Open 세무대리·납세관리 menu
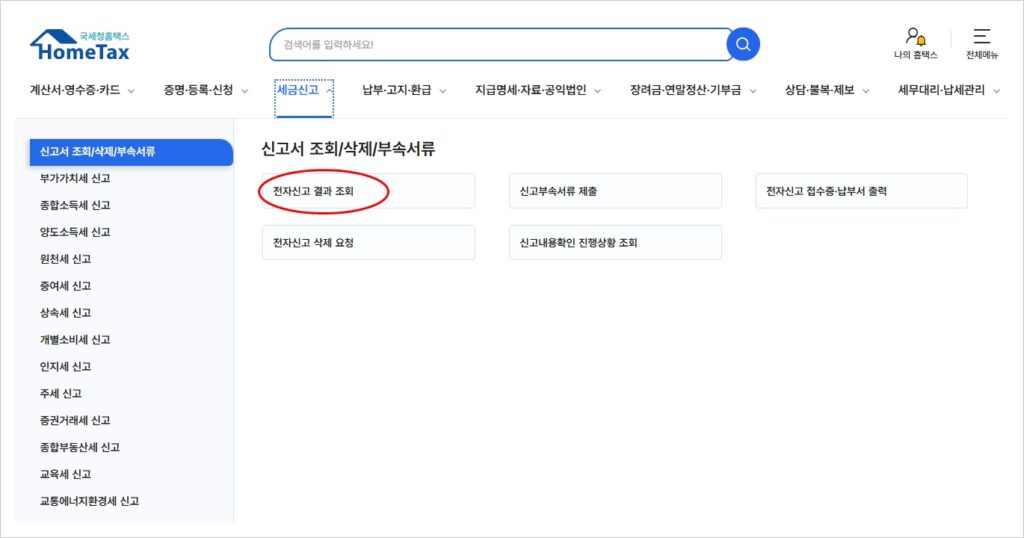The image size is (1024, 538). pos(941,90)
